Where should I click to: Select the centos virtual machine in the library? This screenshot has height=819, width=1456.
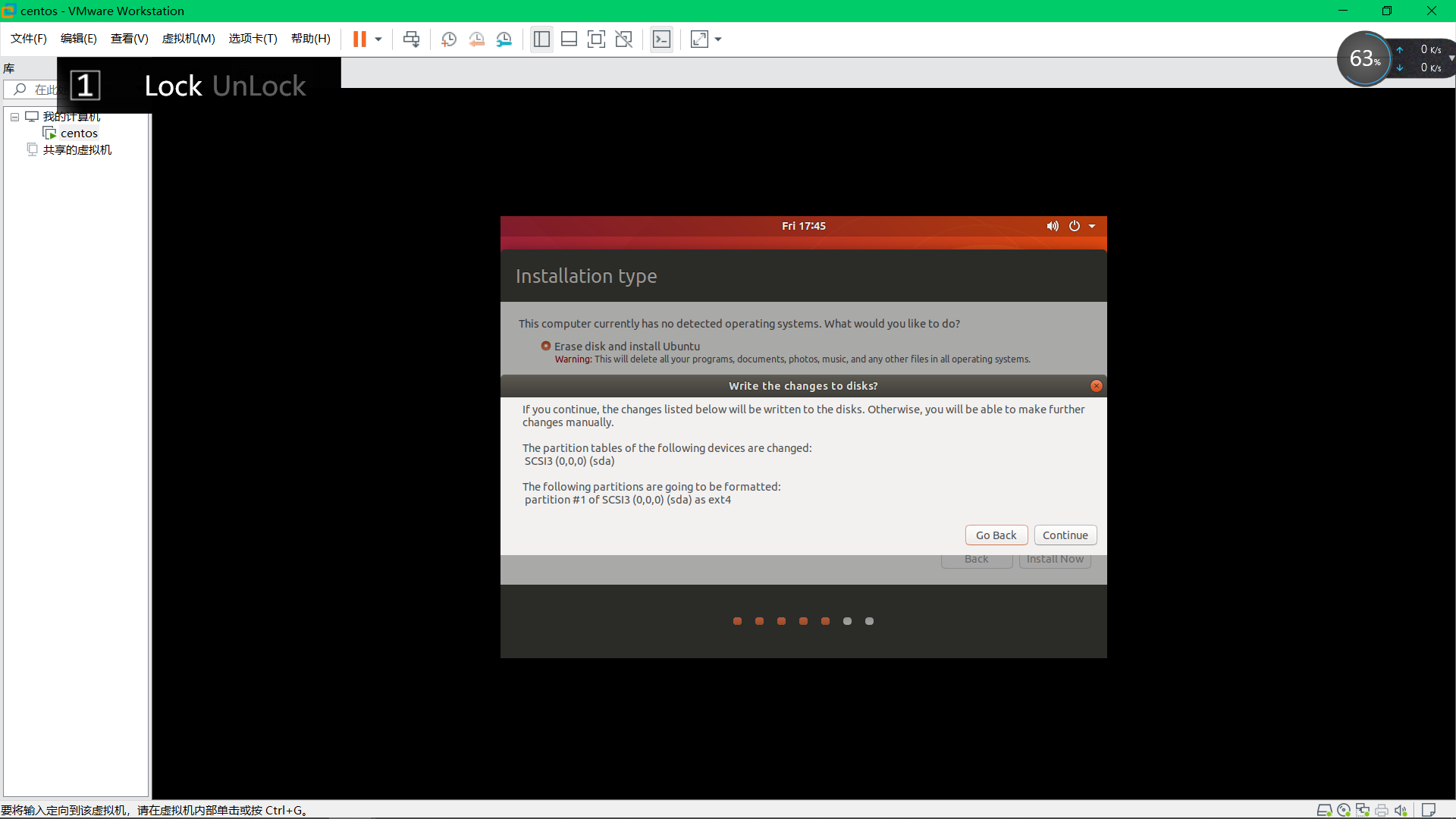pos(79,133)
